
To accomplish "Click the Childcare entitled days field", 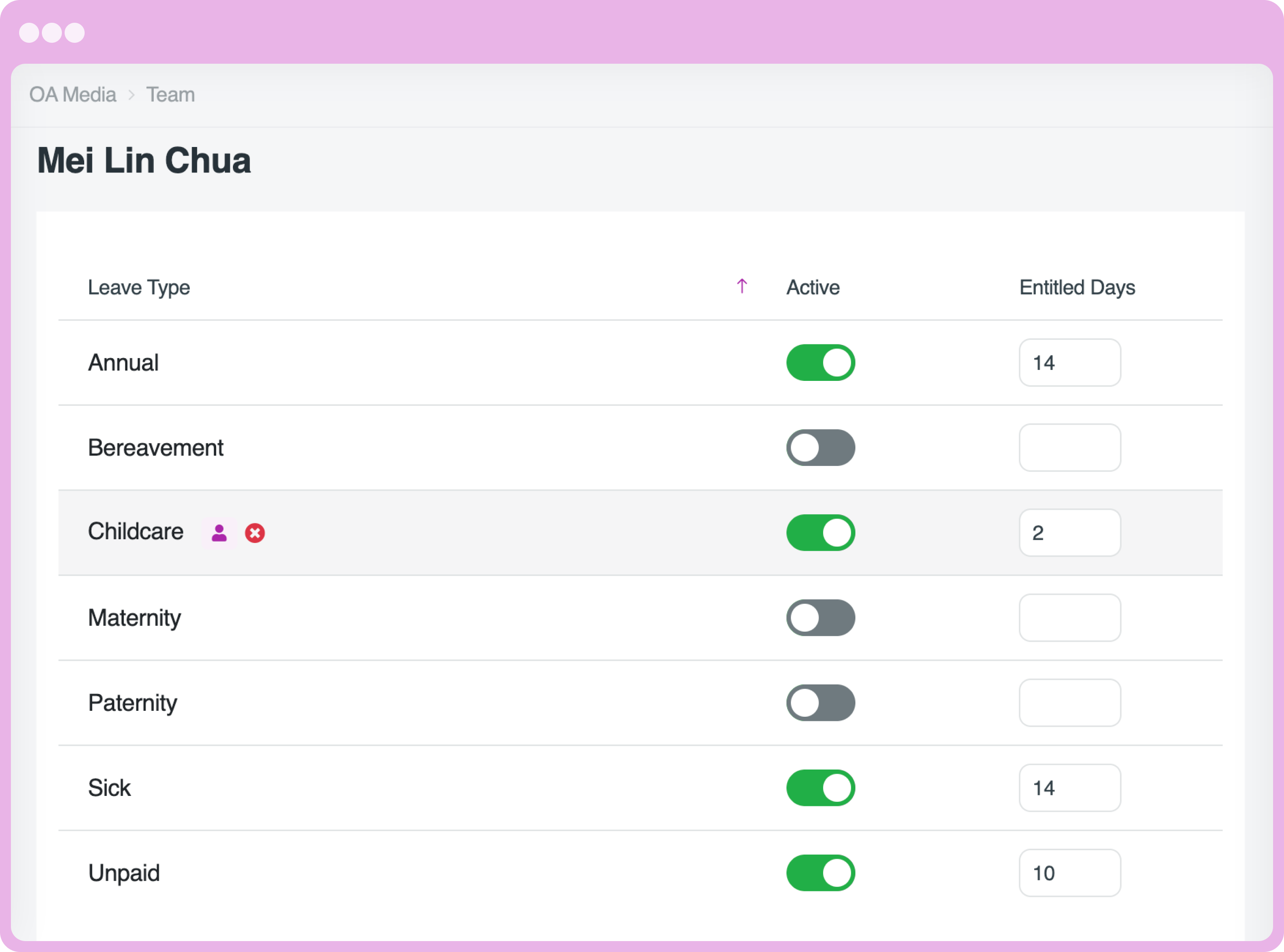I will point(1069,532).
